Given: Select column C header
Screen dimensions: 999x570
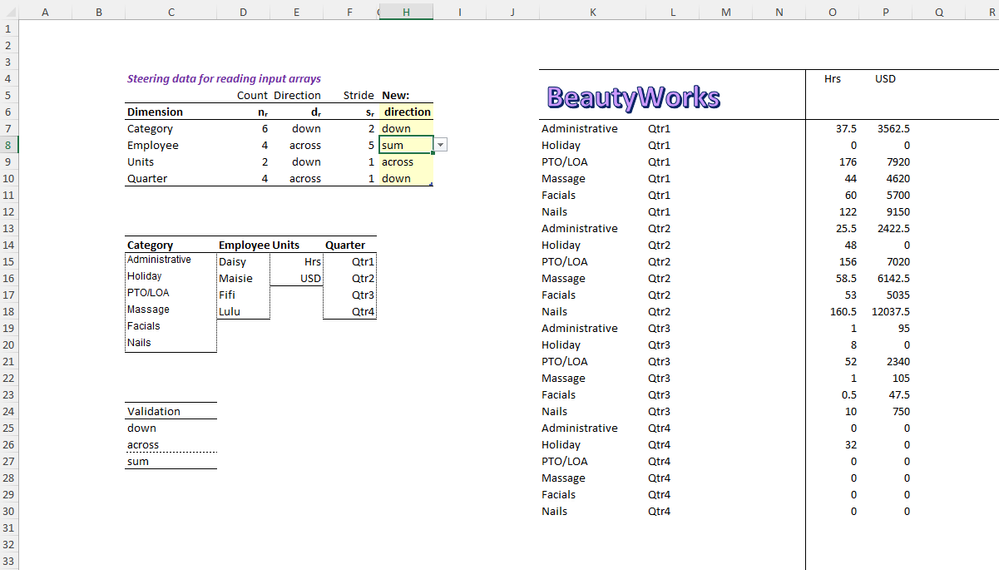Looking at the screenshot, I should click(x=171, y=12).
